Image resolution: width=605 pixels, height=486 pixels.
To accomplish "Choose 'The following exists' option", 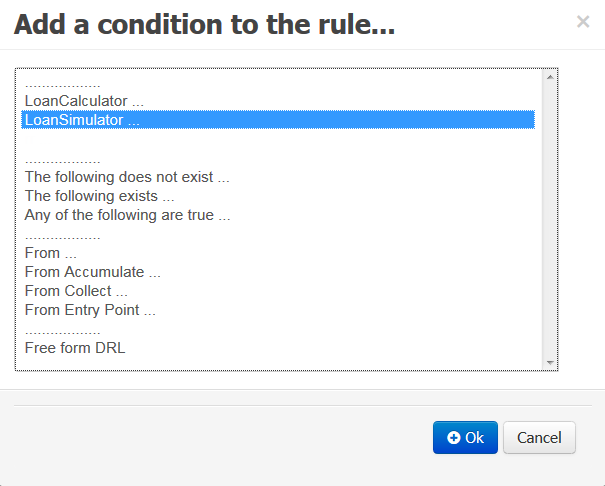I will pyautogui.click(x=100, y=196).
